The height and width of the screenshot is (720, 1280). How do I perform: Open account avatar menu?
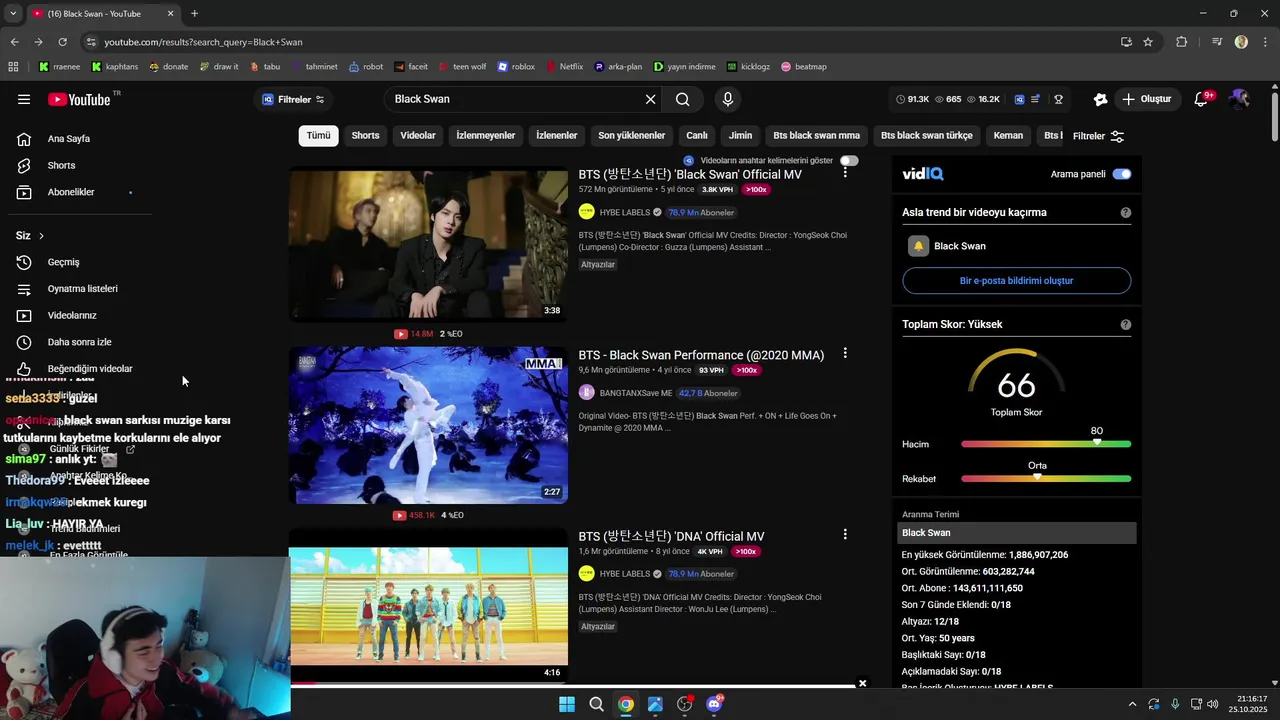(1239, 99)
